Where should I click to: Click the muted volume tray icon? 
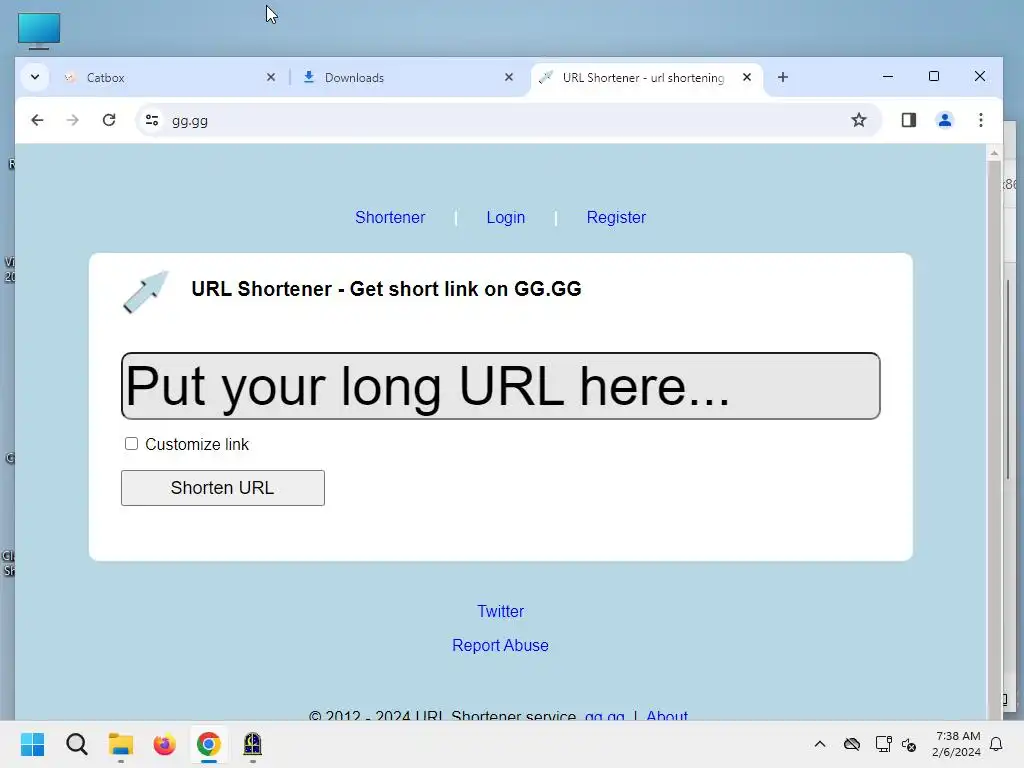click(x=909, y=744)
